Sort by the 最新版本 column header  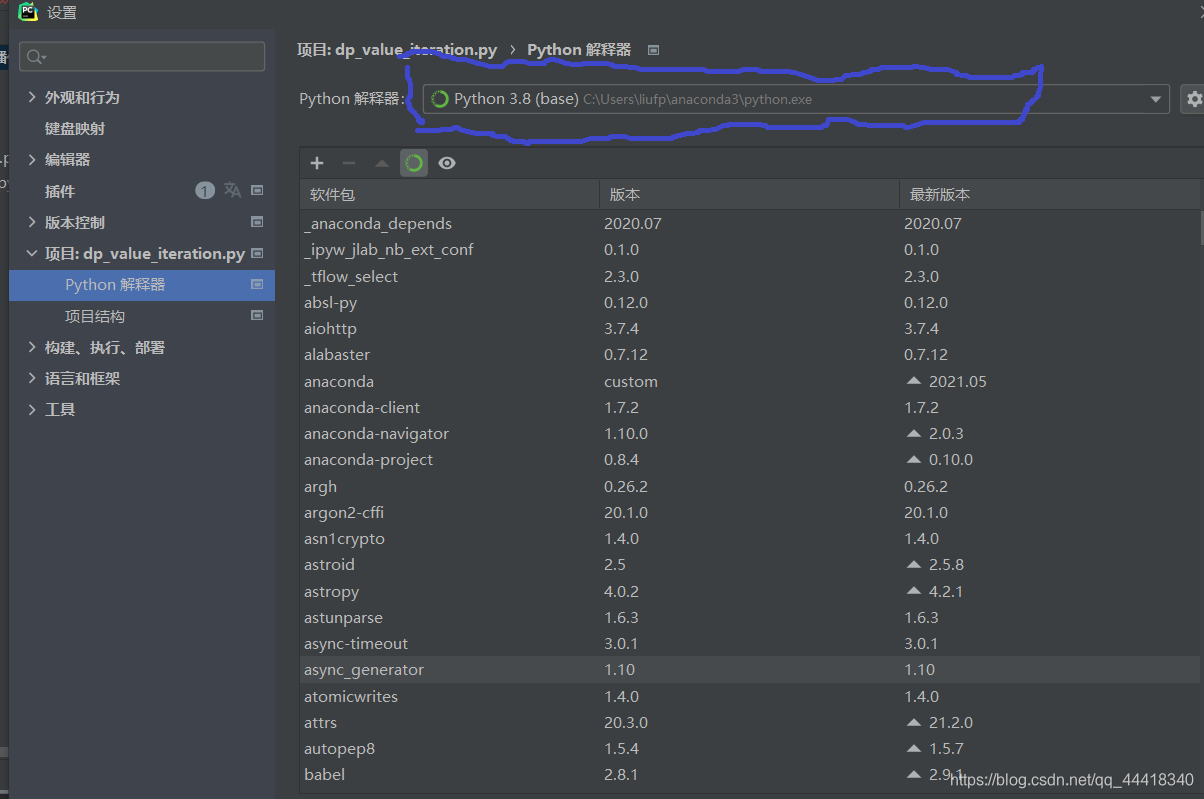[1049, 195]
